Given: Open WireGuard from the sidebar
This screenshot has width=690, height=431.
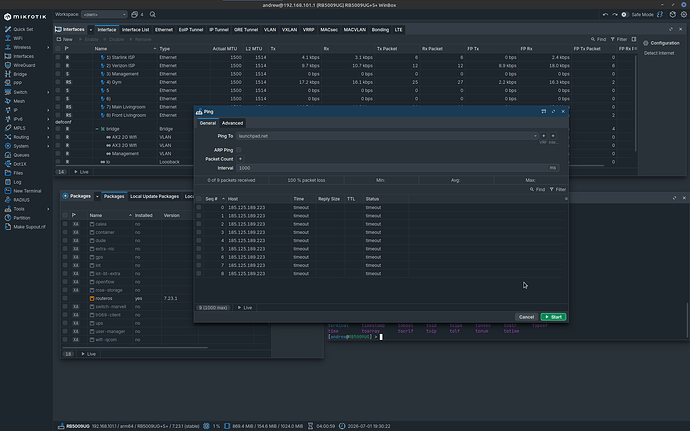Looking at the screenshot, I should [x=24, y=65].
